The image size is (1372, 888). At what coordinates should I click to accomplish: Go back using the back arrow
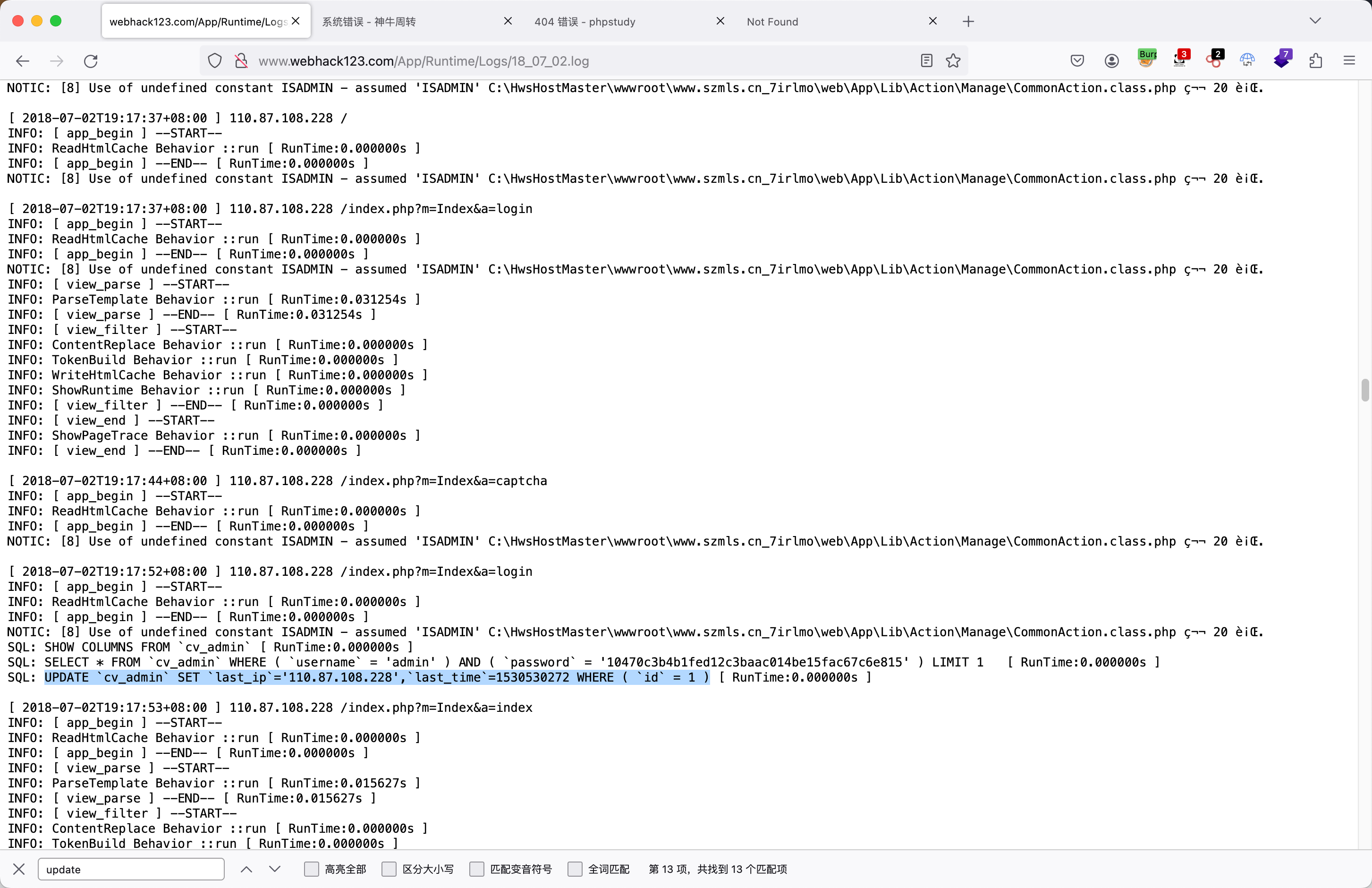pos(23,61)
